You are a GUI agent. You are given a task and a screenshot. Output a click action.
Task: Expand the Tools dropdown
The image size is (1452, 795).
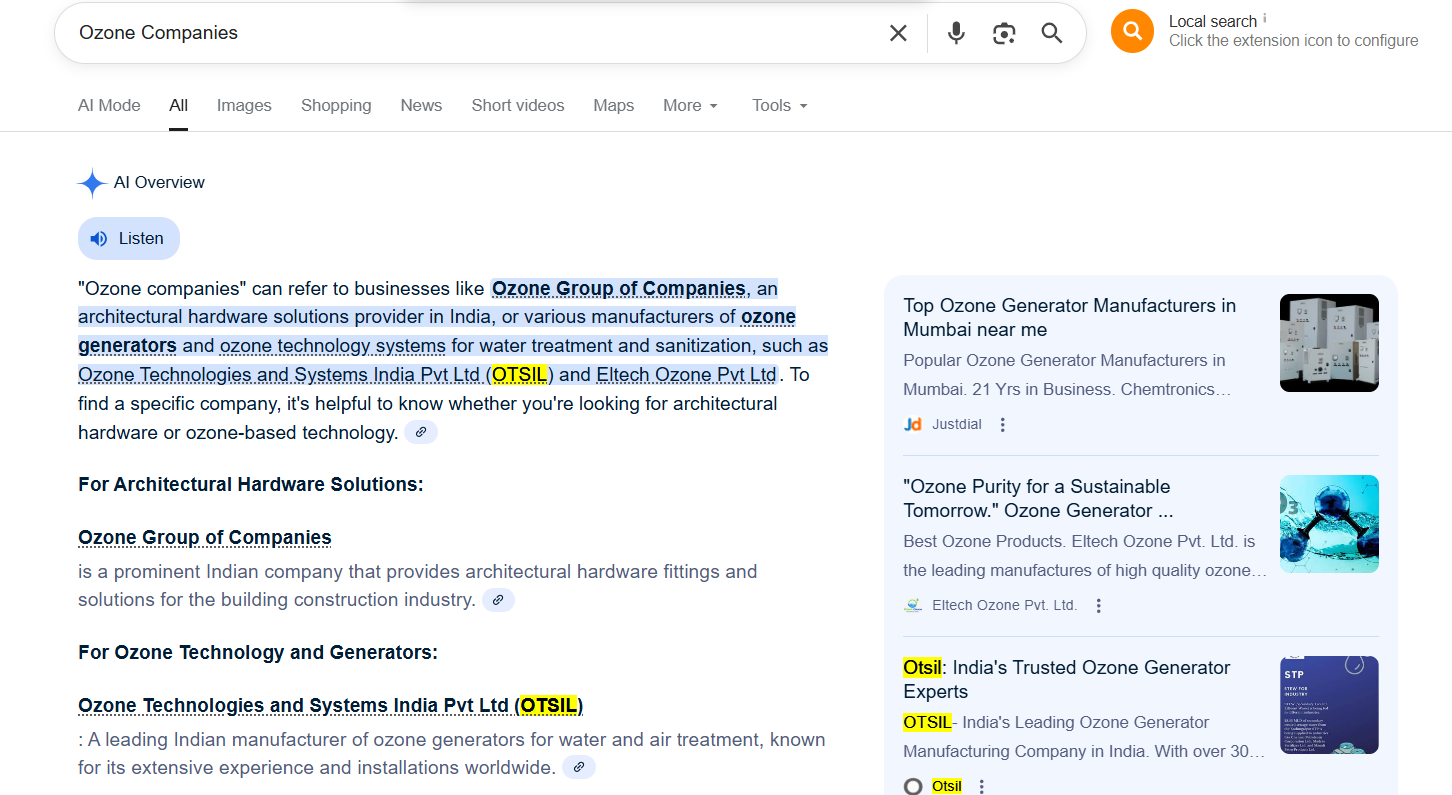tap(779, 105)
